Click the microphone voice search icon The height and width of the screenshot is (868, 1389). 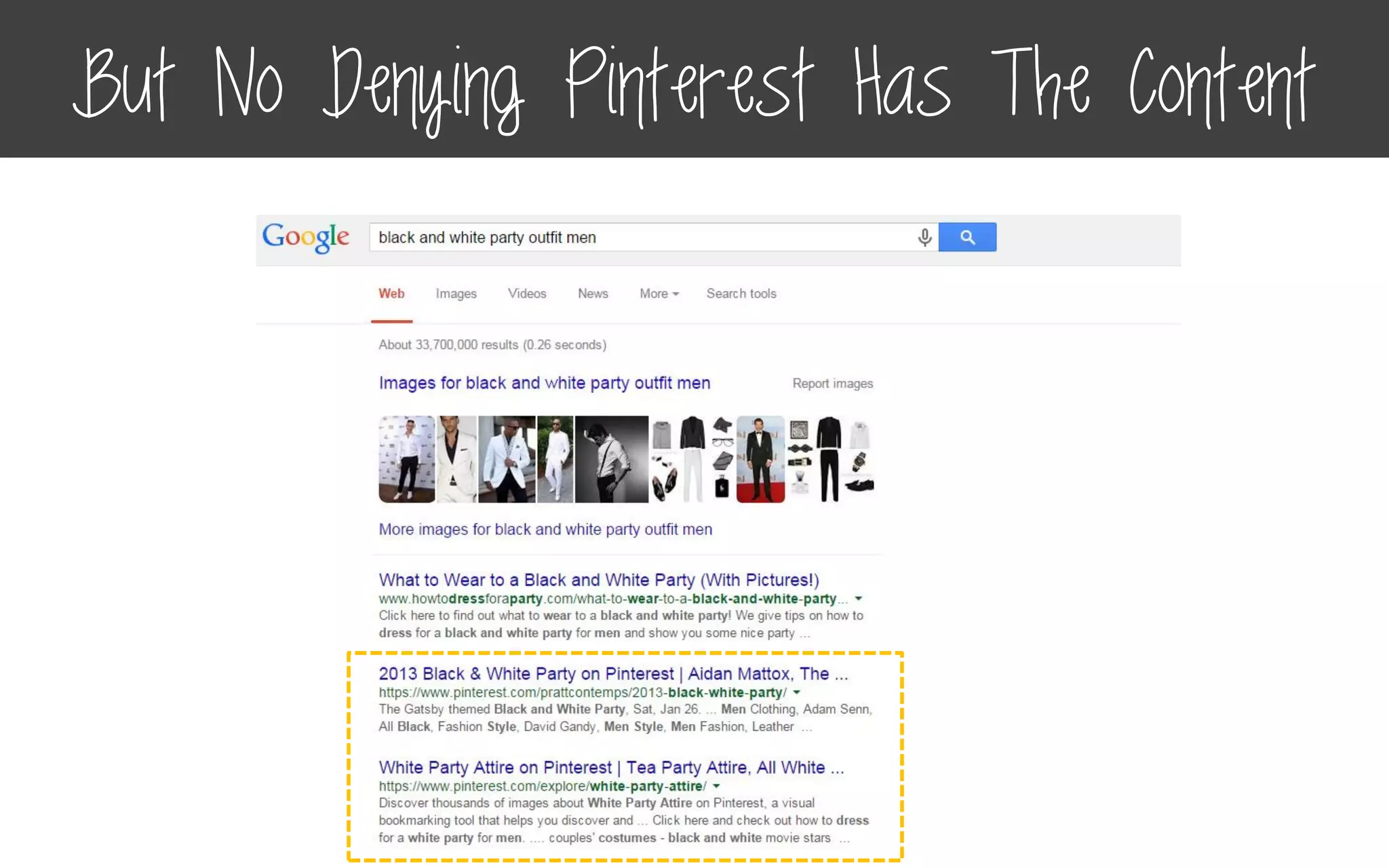[x=924, y=237]
